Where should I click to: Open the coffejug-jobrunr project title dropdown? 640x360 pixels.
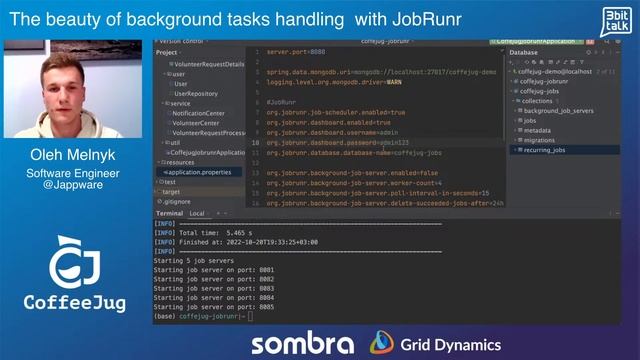pyautogui.click(x=387, y=41)
